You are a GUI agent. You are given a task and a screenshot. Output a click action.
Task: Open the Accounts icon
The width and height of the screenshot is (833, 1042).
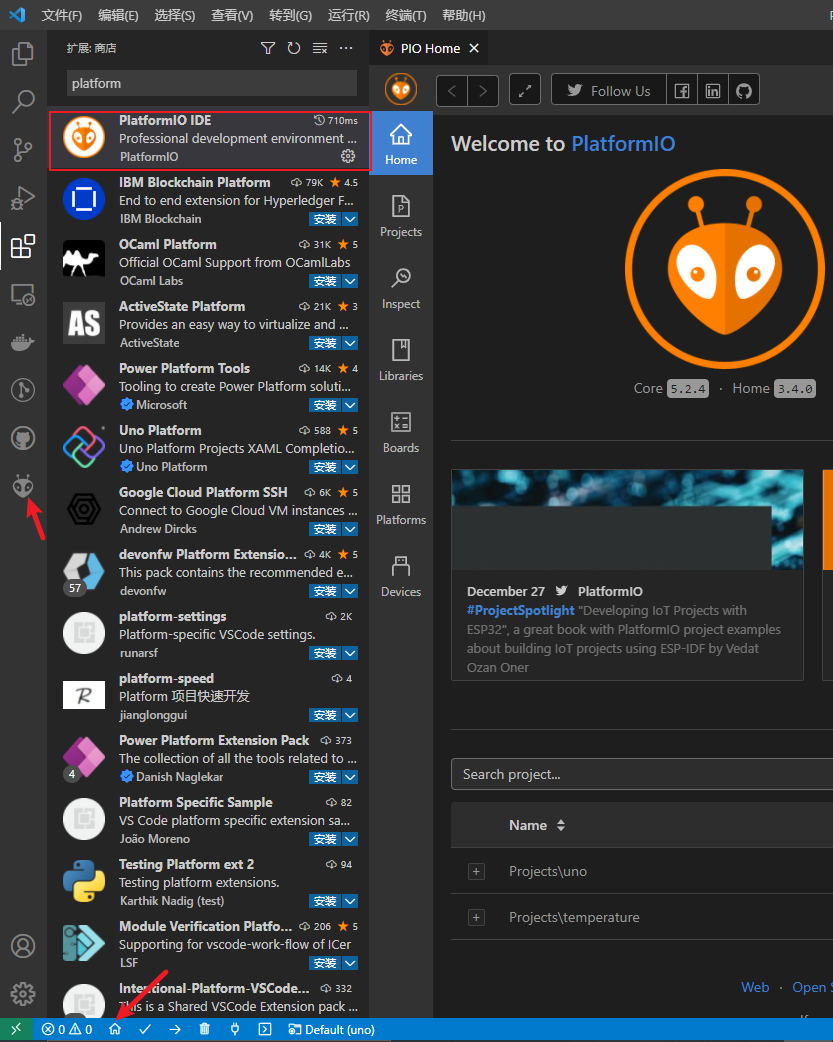click(23, 946)
